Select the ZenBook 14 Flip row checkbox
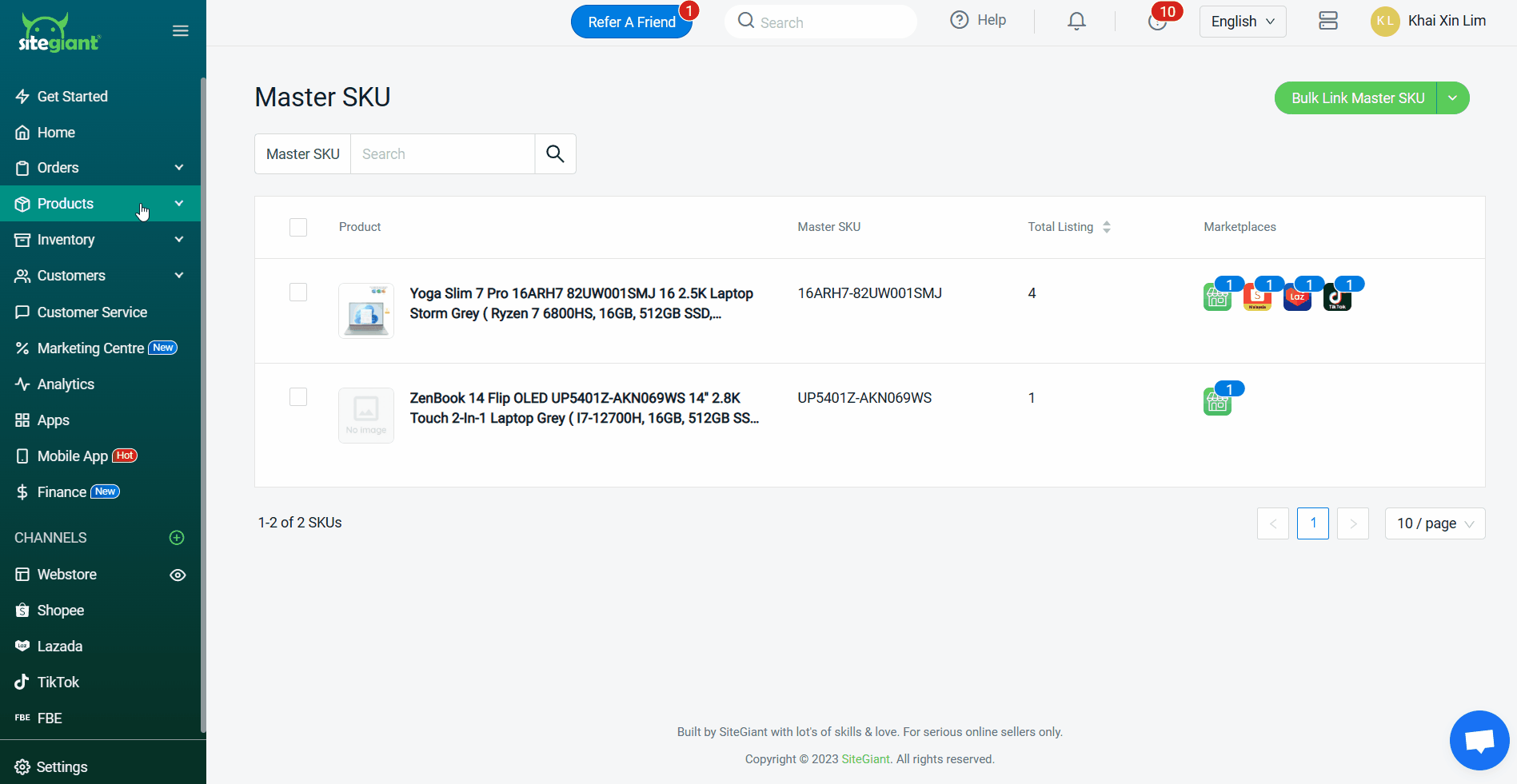This screenshot has width=1517, height=784. tap(298, 397)
